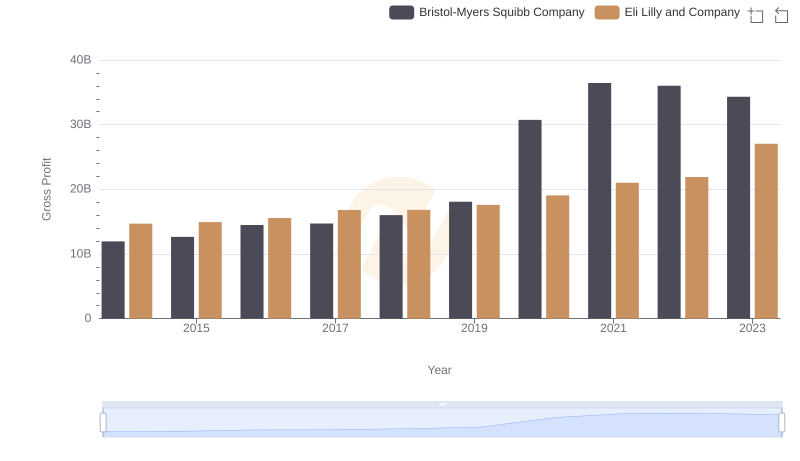Click the zoom reset restore icon
800x461 pixels.
pos(781,15)
